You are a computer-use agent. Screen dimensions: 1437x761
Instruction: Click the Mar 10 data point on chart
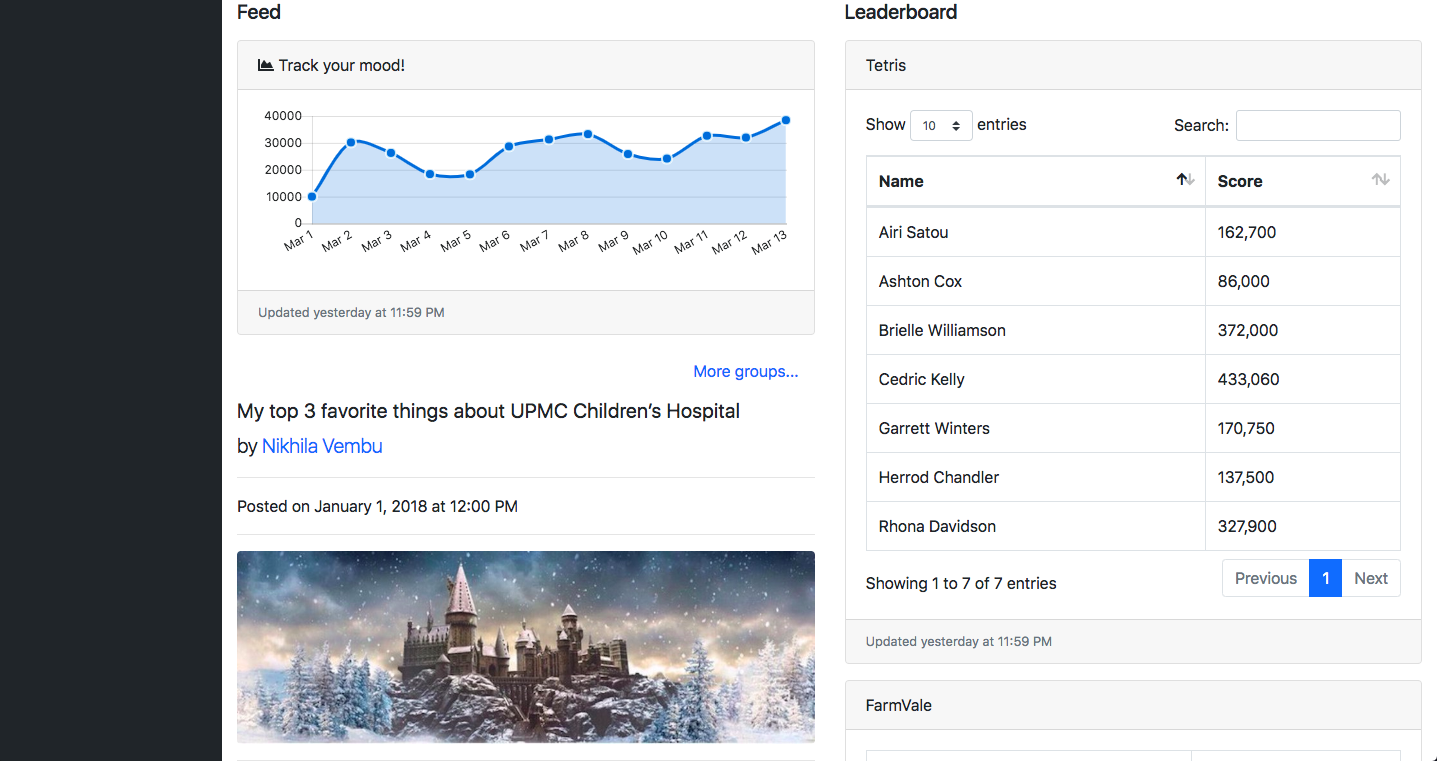tap(667, 159)
